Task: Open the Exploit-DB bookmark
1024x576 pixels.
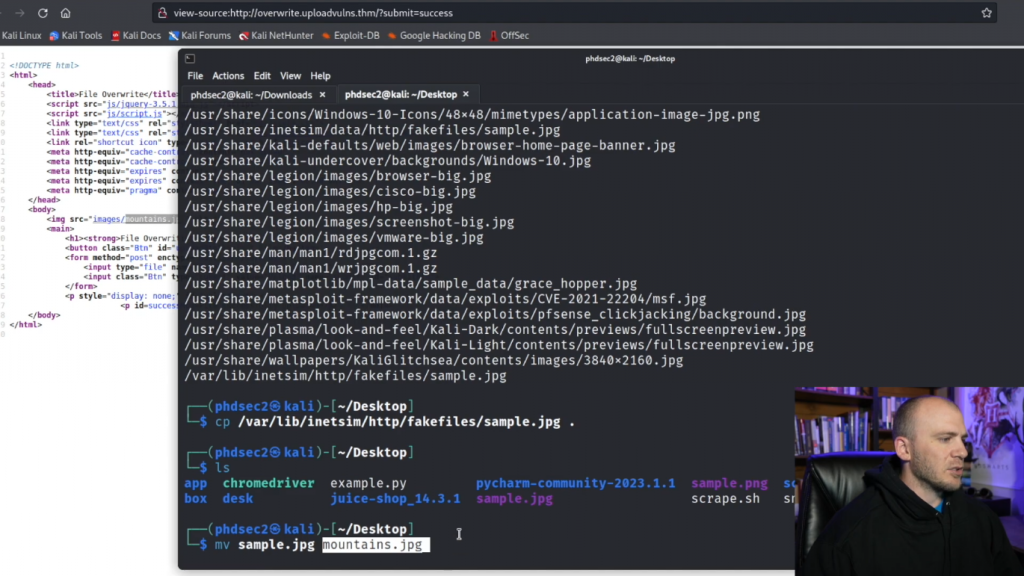Action: 351,35
